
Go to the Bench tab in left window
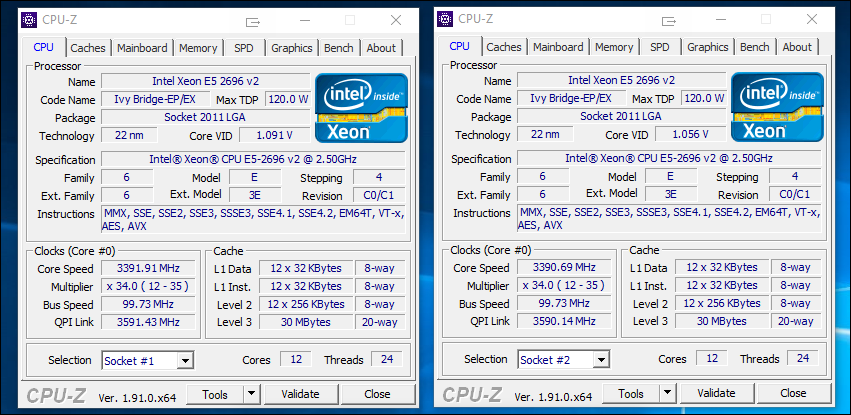tap(339, 48)
